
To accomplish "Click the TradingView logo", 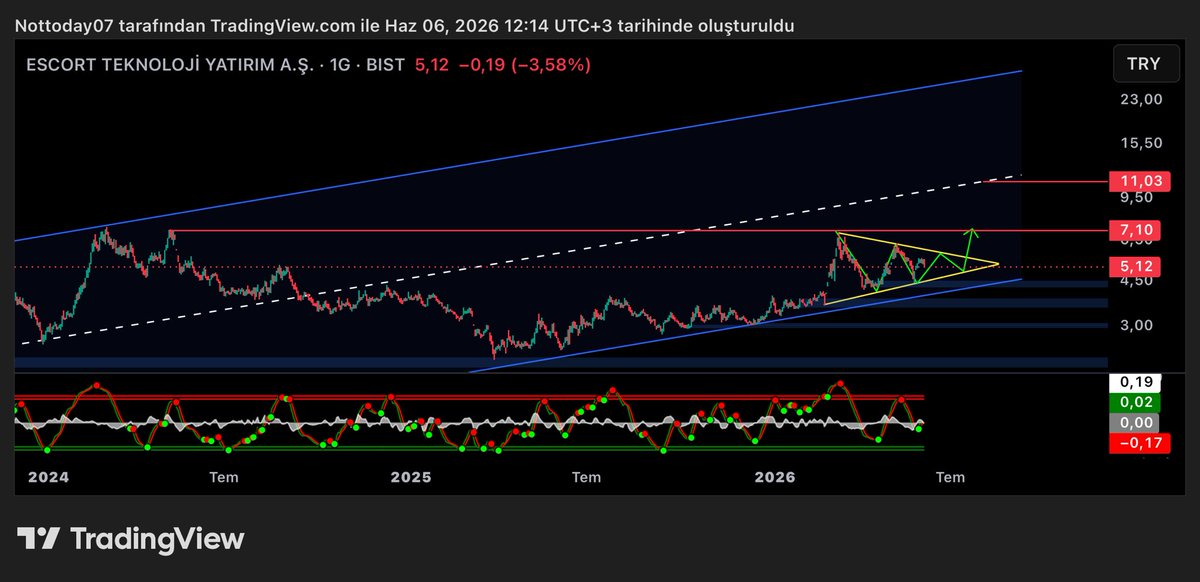I will click(131, 538).
